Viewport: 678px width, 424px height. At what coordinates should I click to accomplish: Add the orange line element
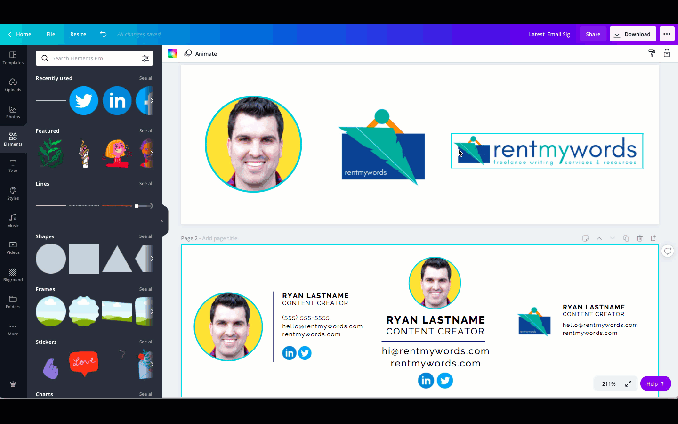pyautogui.click(x=117, y=206)
